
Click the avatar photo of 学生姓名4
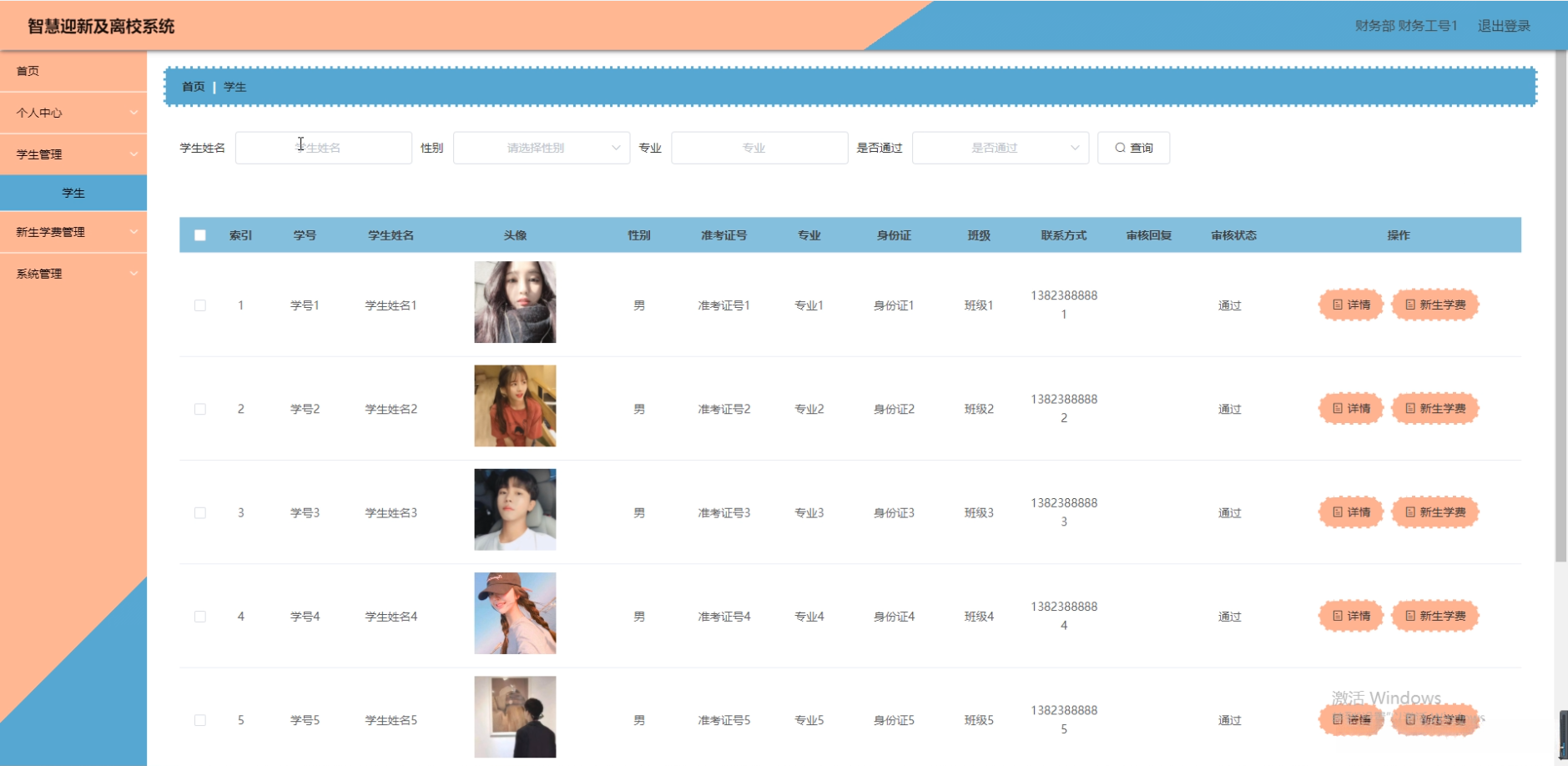coord(515,613)
